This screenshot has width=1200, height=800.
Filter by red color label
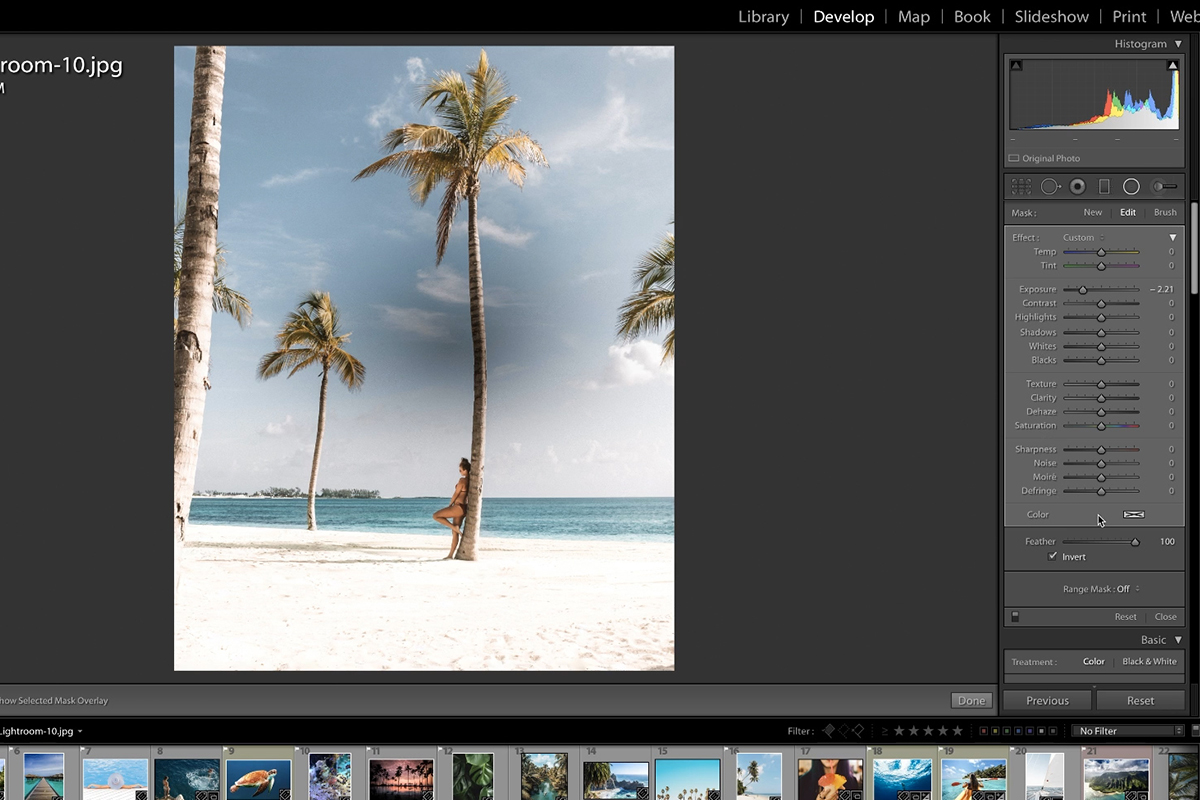coord(983,731)
